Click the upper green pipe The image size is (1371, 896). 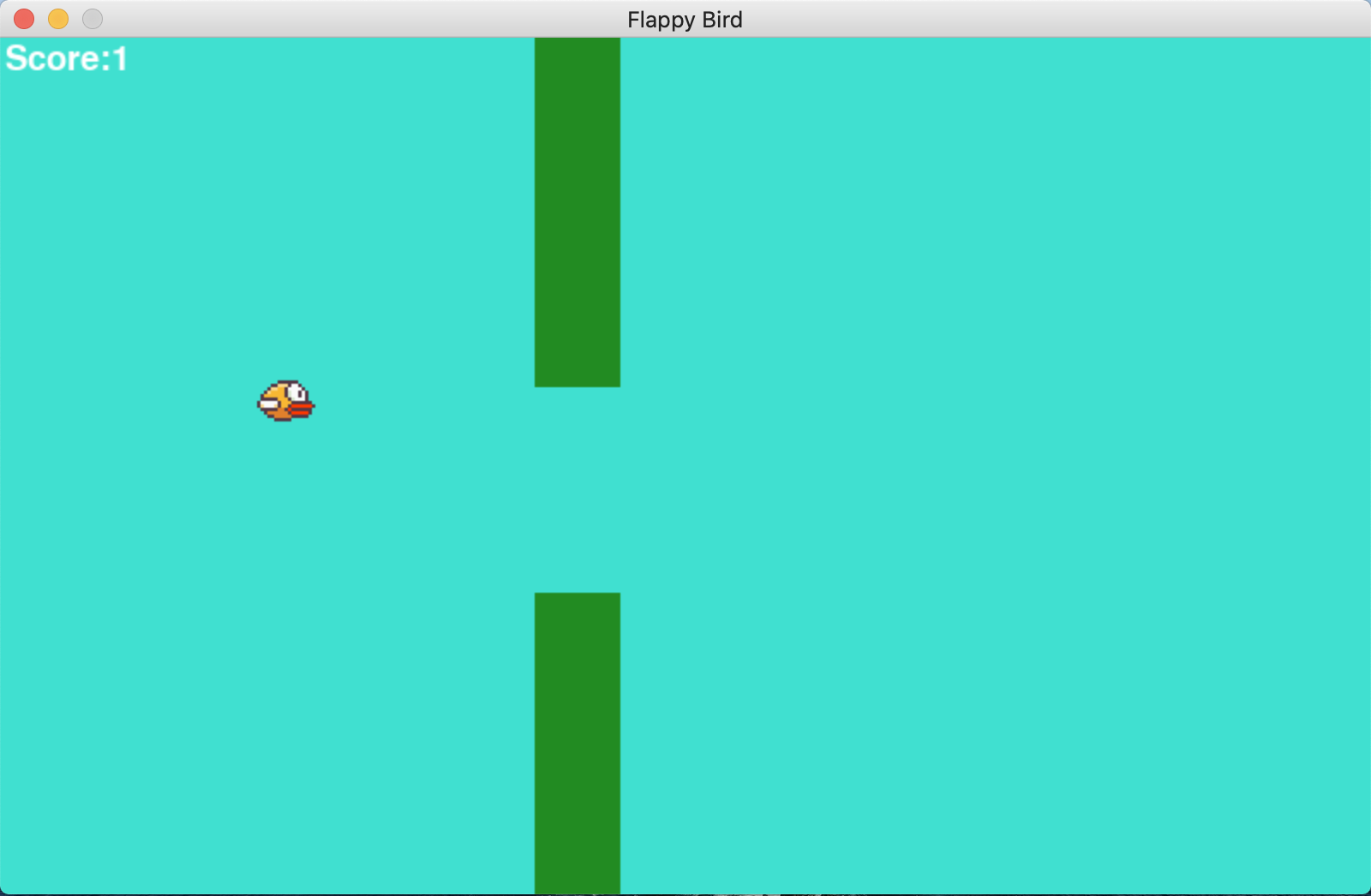[x=578, y=212]
